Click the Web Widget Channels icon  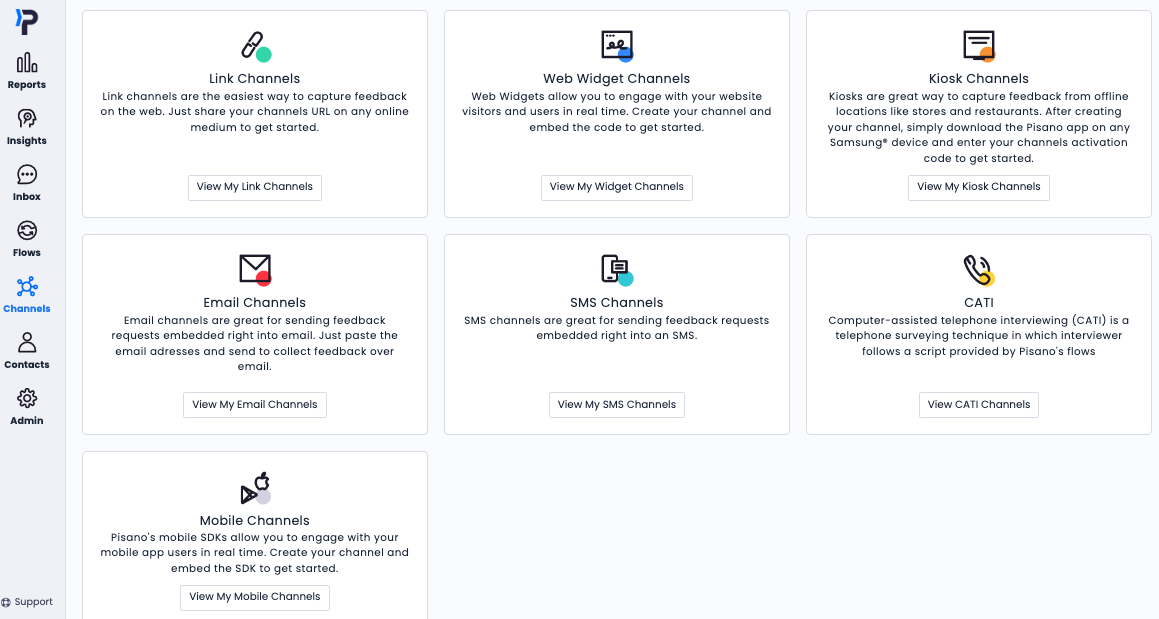(x=616, y=46)
